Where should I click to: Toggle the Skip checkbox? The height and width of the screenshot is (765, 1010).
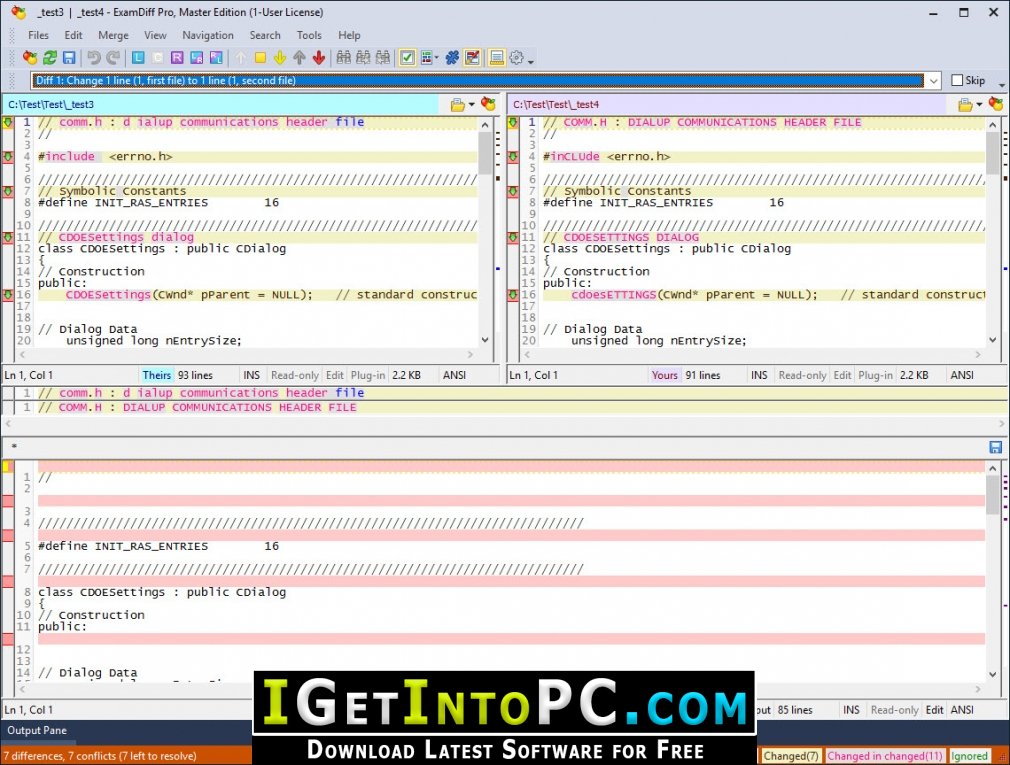coord(957,80)
